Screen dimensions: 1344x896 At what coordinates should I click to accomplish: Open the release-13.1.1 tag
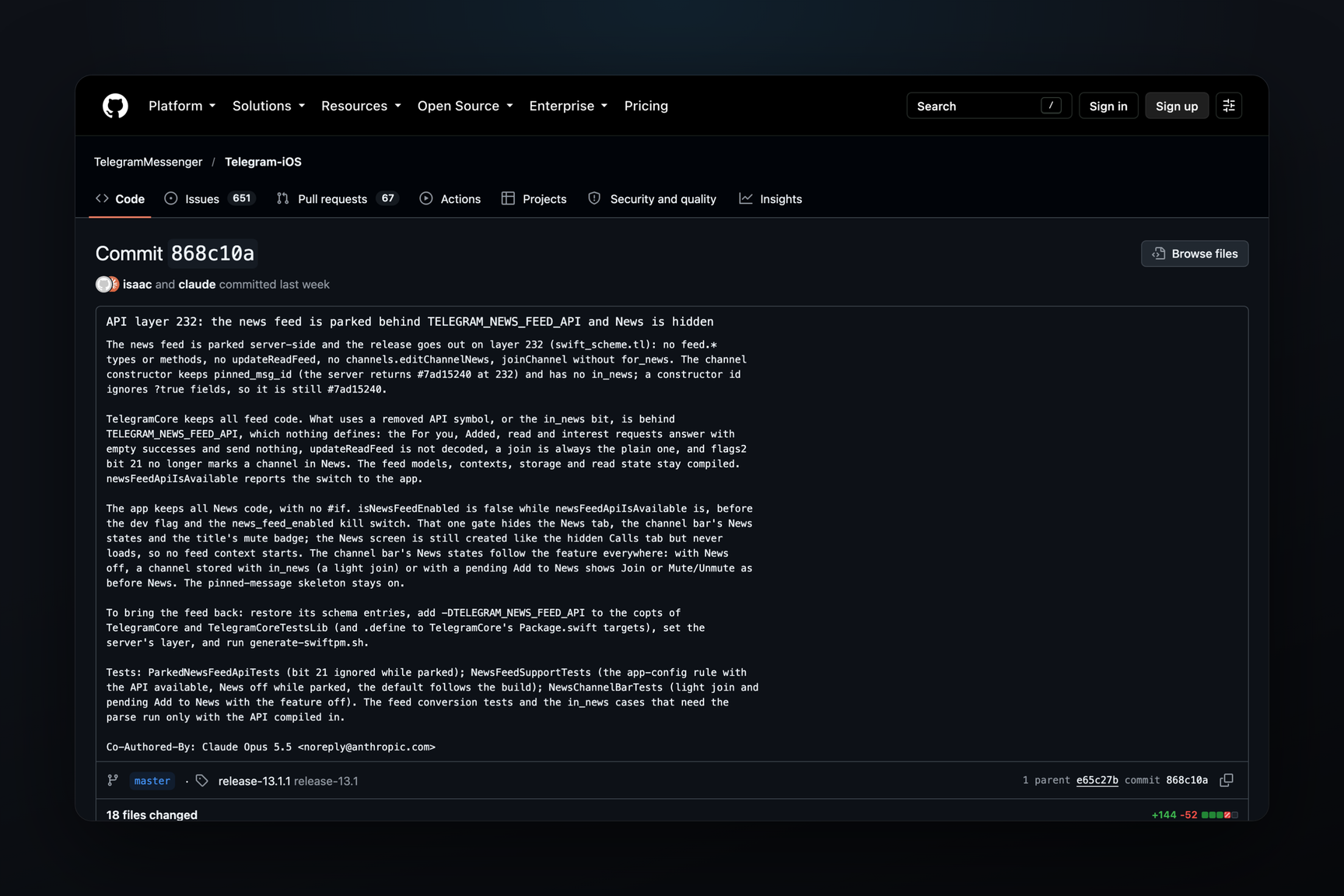[254, 781]
